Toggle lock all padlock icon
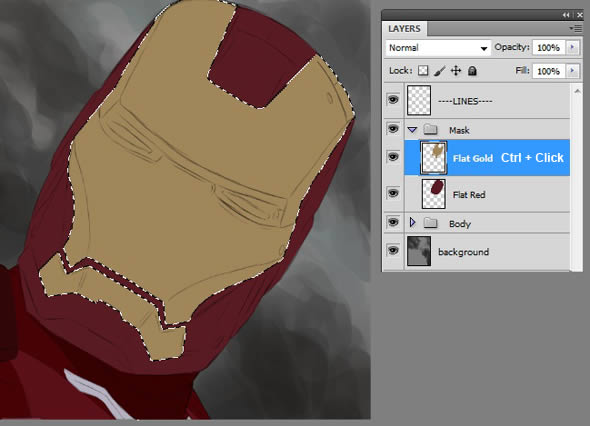The image size is (590, 426). pyautogui.click(x=472, y=70)
